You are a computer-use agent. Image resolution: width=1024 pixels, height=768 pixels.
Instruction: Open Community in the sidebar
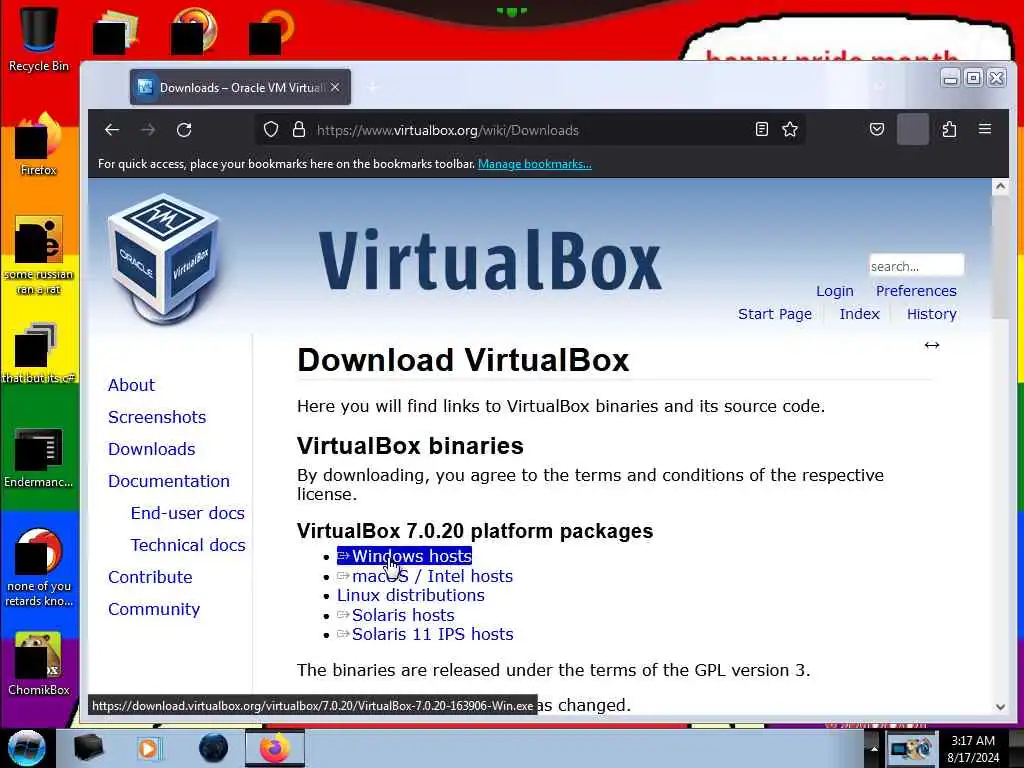[x=154, y=609]
